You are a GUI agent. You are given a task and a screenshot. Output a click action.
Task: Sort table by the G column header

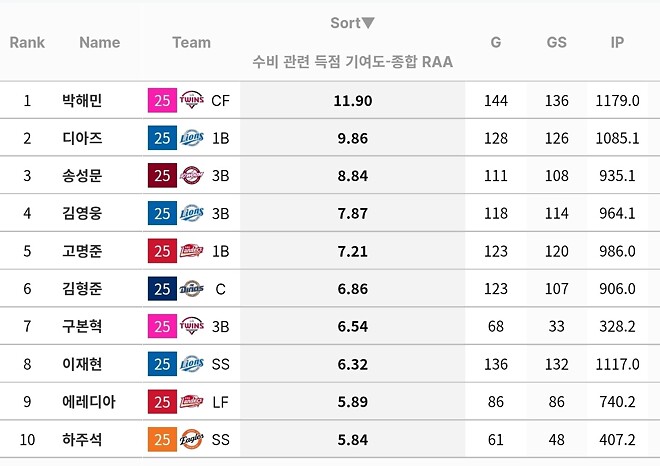click(496, 42)
